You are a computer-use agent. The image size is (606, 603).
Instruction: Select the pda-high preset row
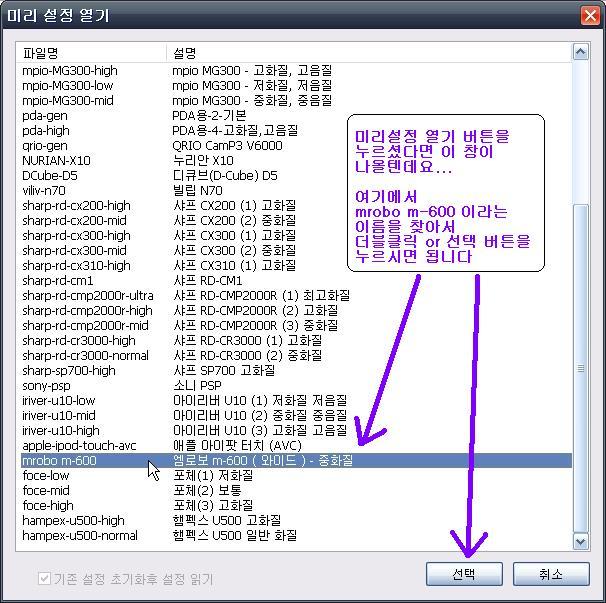click(296, 131)
